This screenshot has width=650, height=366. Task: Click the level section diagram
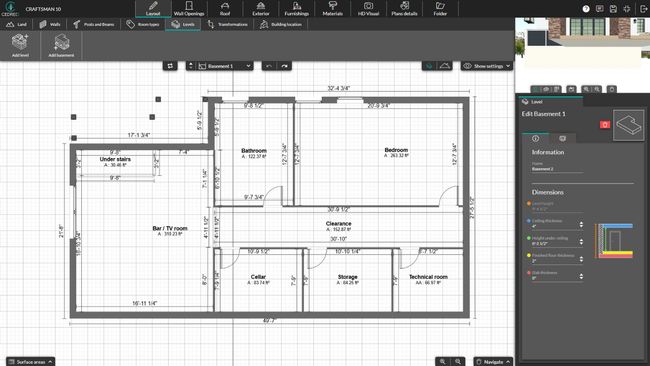pos(614,241)
